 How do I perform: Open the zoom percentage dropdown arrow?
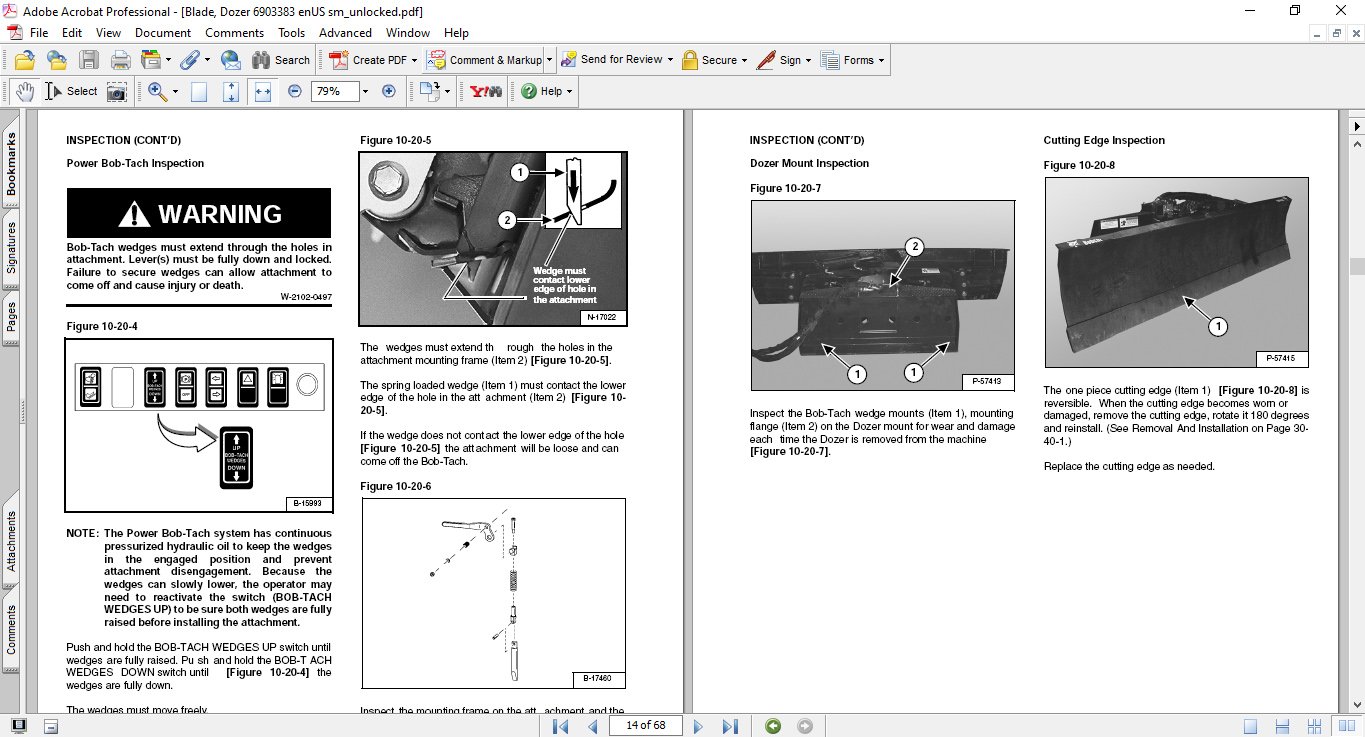(x=365, y=91)
